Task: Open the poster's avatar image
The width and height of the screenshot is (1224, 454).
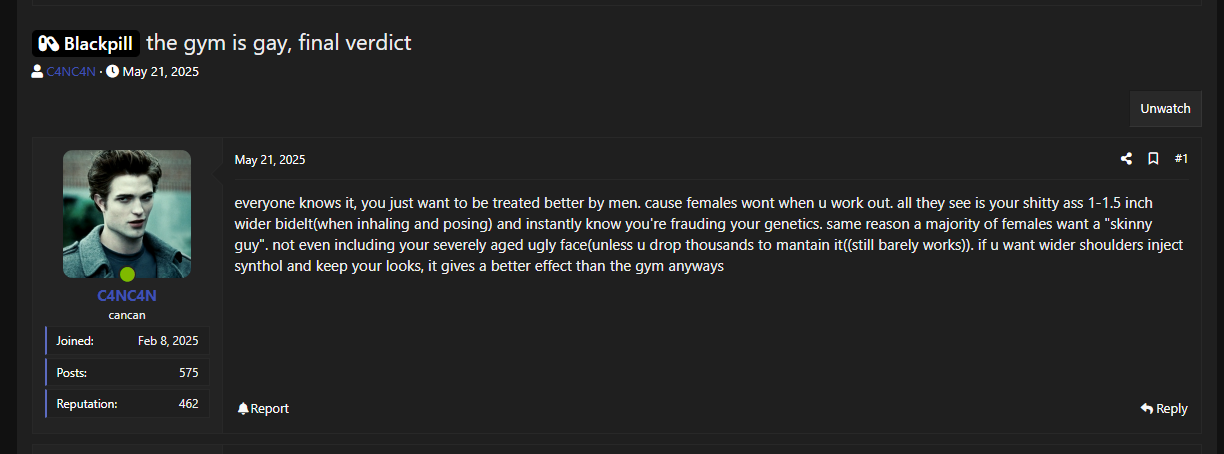Action: pos(127,214)
